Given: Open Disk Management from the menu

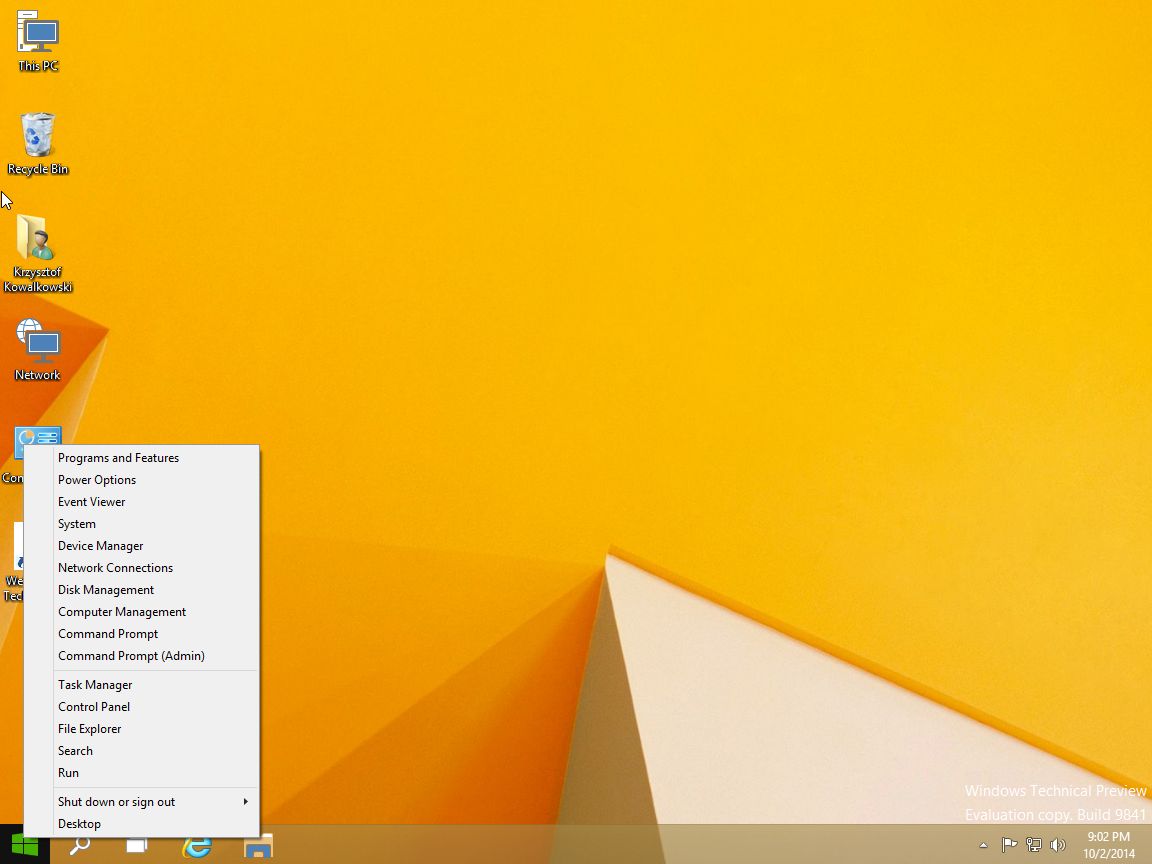Looking at the screenshot, I should click(142, 590).
